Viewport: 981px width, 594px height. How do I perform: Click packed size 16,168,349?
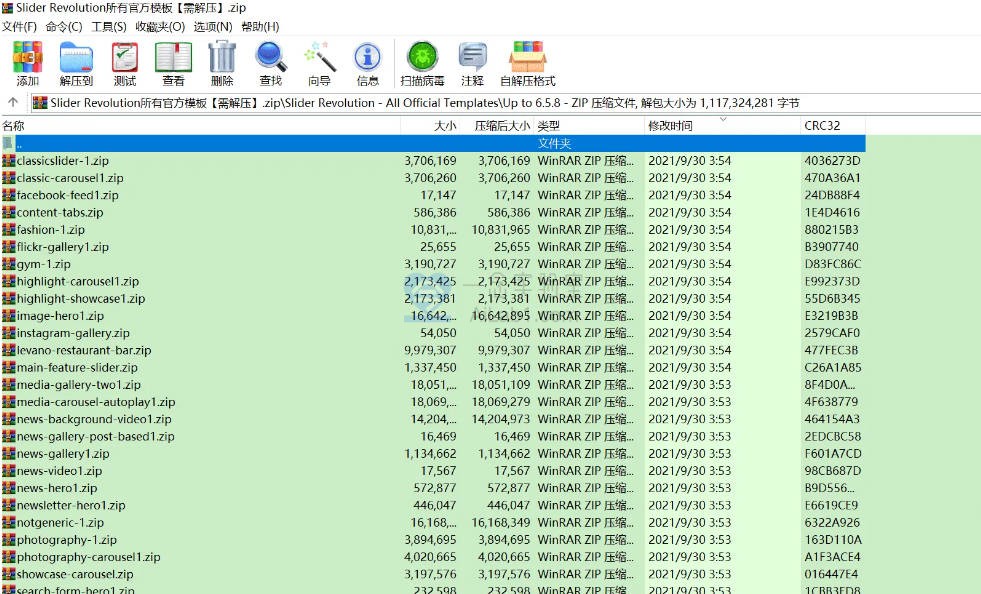click(501, 522)
